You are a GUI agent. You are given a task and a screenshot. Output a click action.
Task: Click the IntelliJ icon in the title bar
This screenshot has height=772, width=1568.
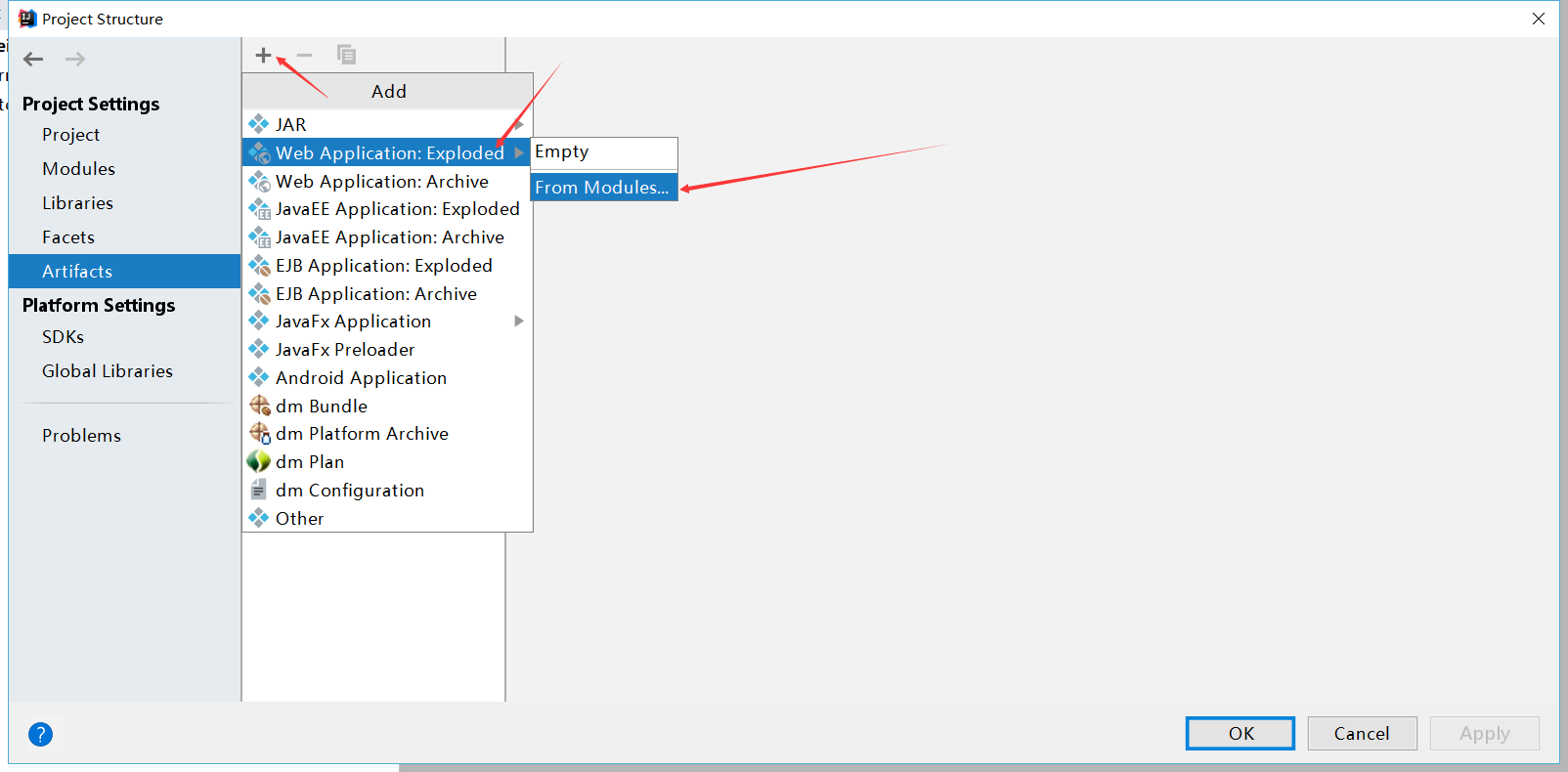pyautogui.click(x=27, y=19)
